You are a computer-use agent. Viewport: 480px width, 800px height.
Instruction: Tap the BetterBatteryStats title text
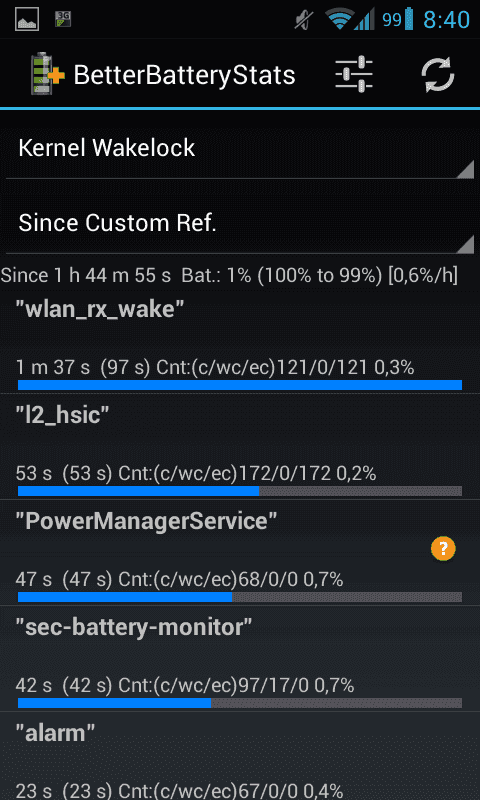tap(184, 75)
